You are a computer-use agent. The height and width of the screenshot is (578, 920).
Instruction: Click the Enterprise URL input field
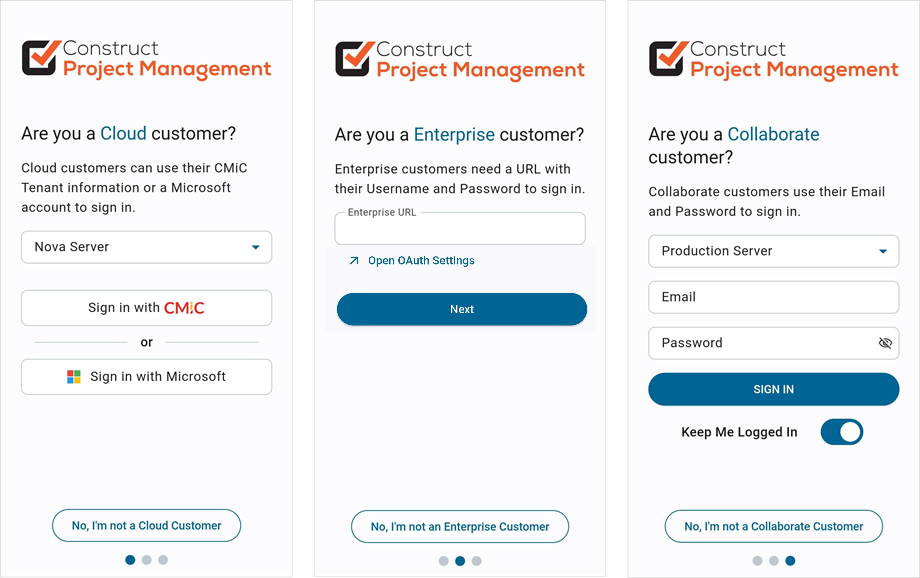460,228
